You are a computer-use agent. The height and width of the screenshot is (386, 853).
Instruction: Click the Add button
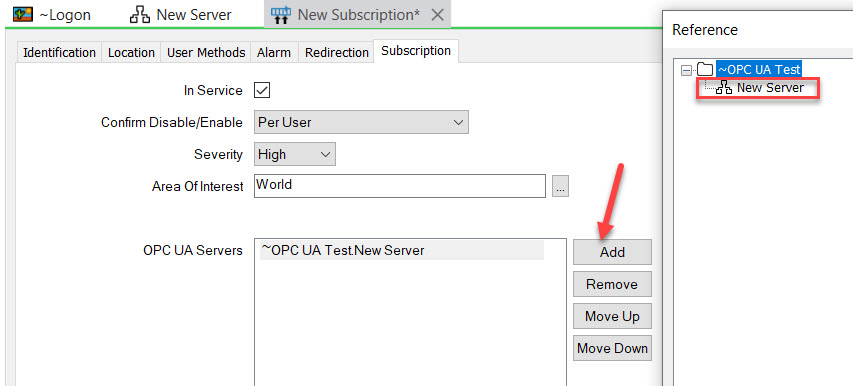pos(613,252)
